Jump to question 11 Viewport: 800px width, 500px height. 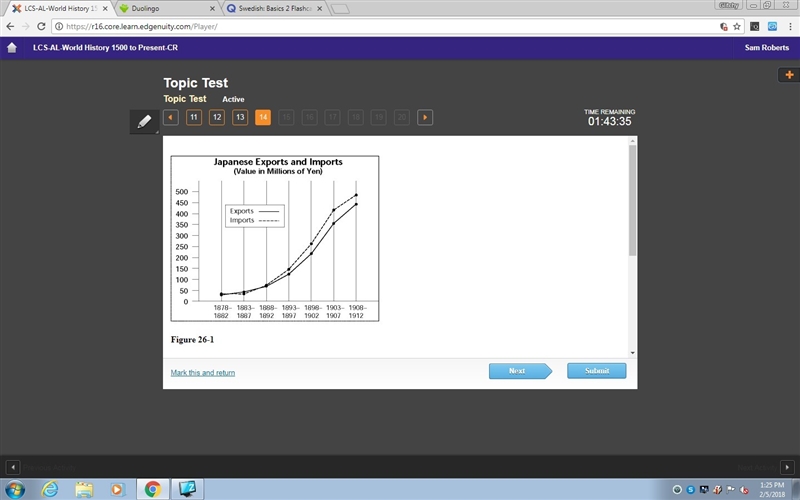194,117
